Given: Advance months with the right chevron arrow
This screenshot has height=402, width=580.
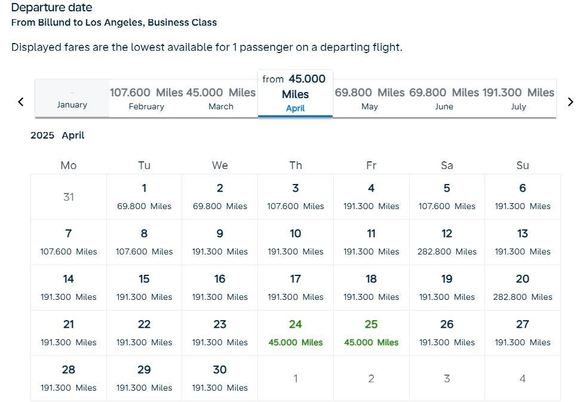Looking at the screenshot, I should tap(570, 102).
